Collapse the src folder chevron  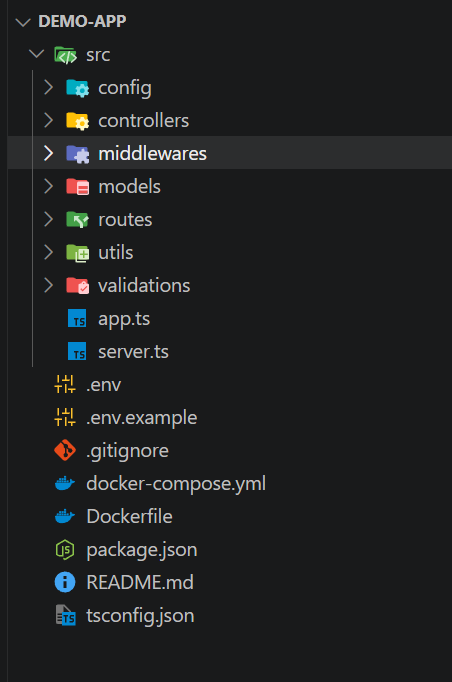pos(36,54)
